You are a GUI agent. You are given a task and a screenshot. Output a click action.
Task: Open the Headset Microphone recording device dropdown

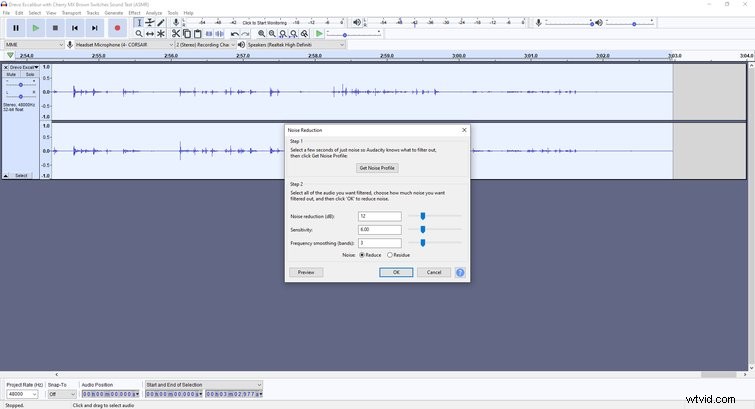pyautogui.click(x=124, y=44)
